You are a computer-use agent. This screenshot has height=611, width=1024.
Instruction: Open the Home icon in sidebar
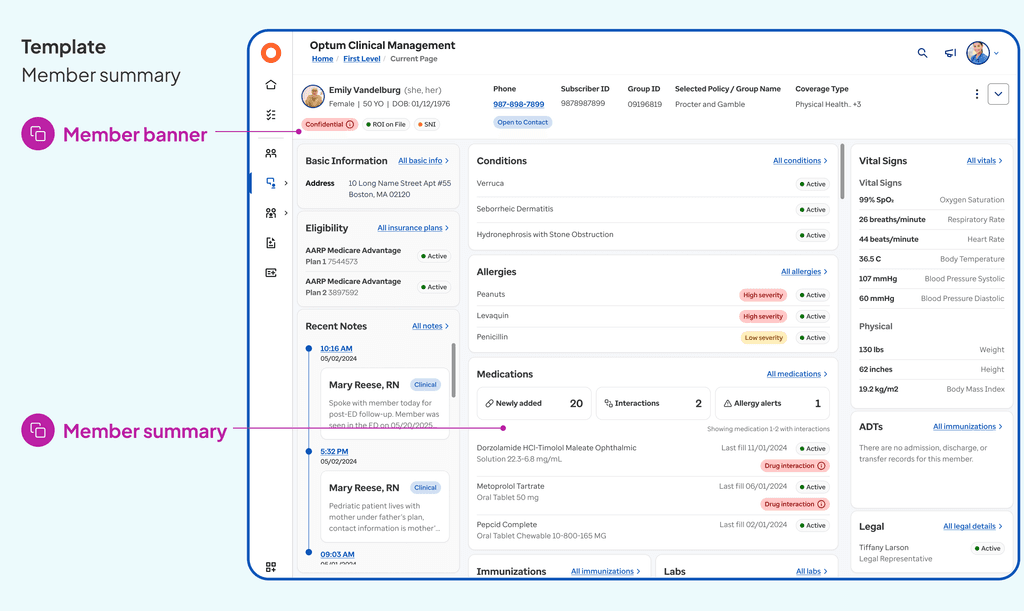tap(271, 85)
